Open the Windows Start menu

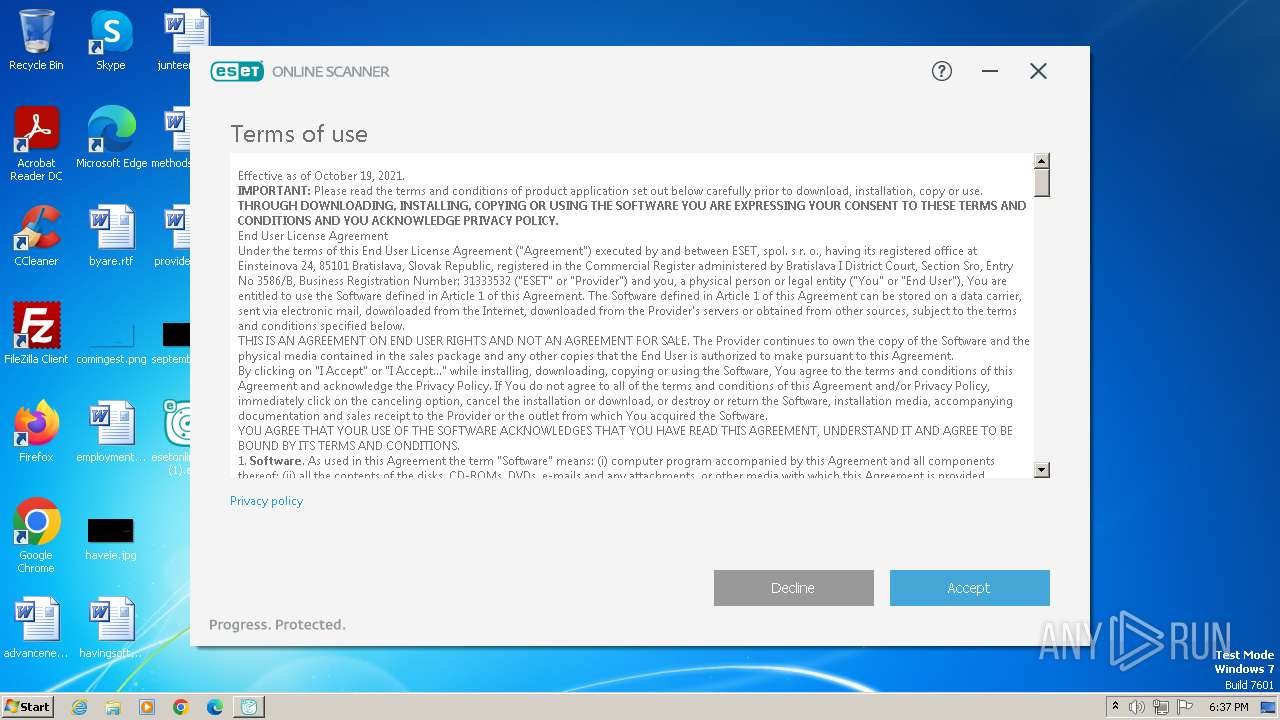28,707
